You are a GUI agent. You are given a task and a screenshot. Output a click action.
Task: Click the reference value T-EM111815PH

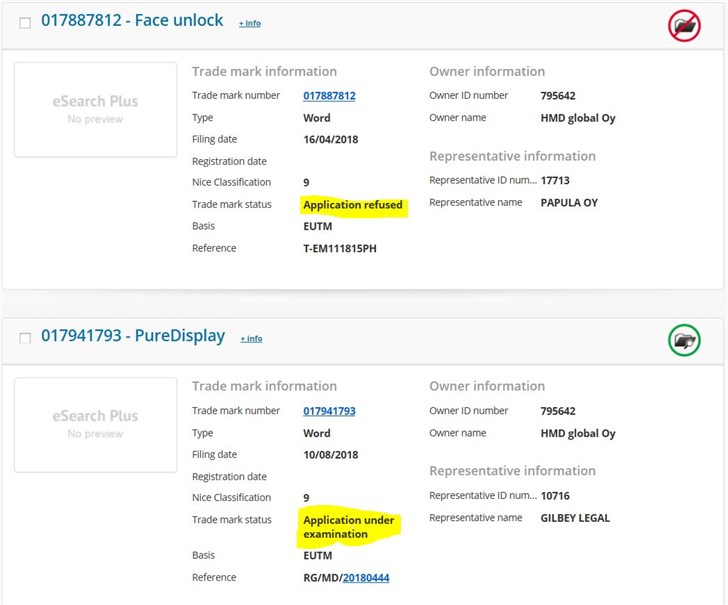pyautogui.click(x=340, y=248)
